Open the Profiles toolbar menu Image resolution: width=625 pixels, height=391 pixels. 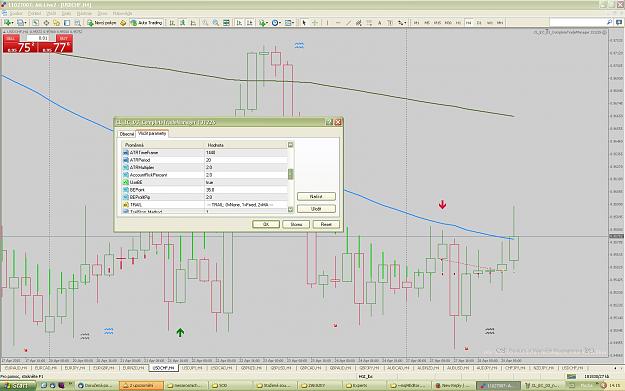(x=22, y=23)
